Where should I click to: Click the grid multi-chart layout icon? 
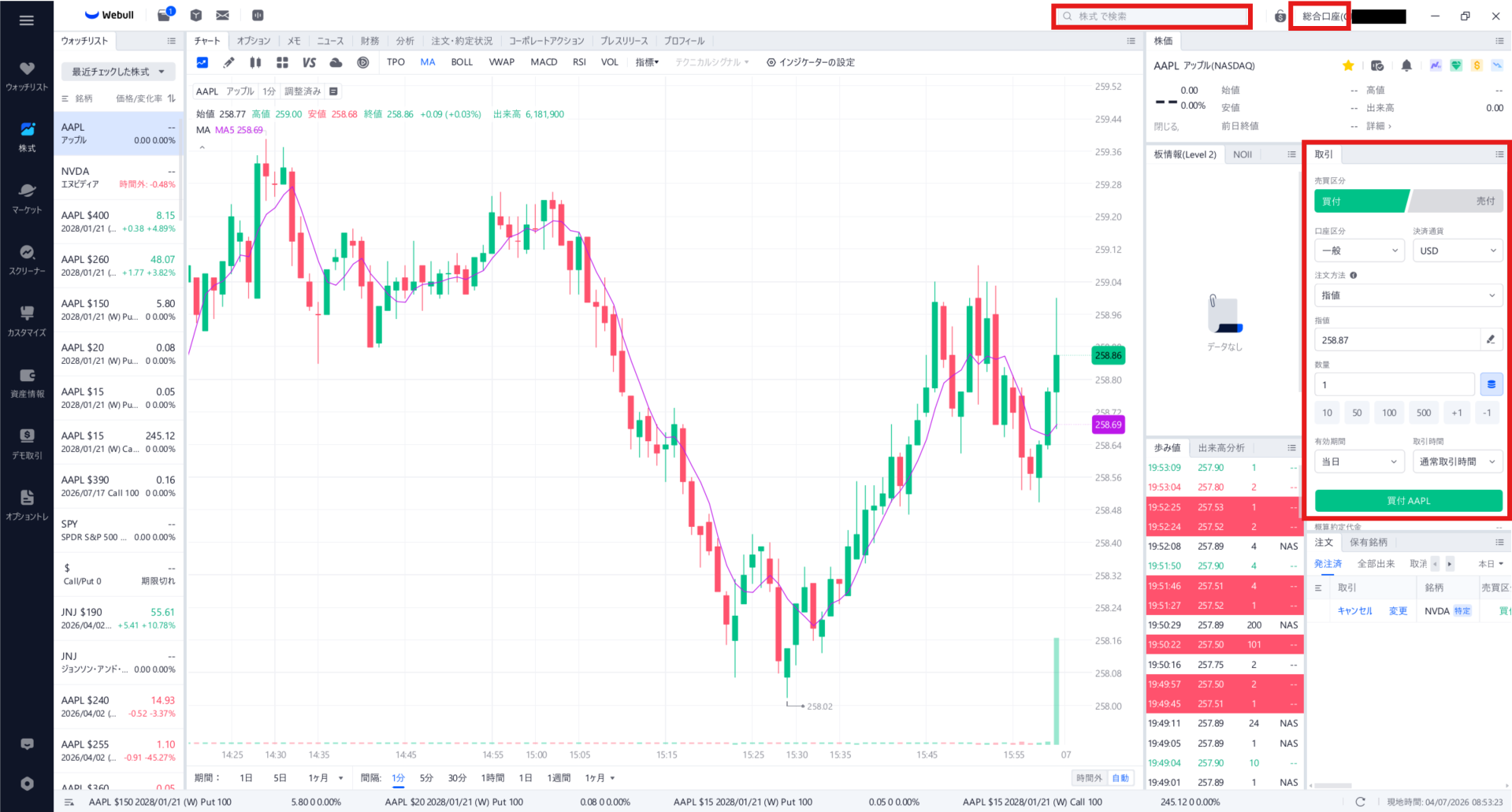(x=282, y=62)
